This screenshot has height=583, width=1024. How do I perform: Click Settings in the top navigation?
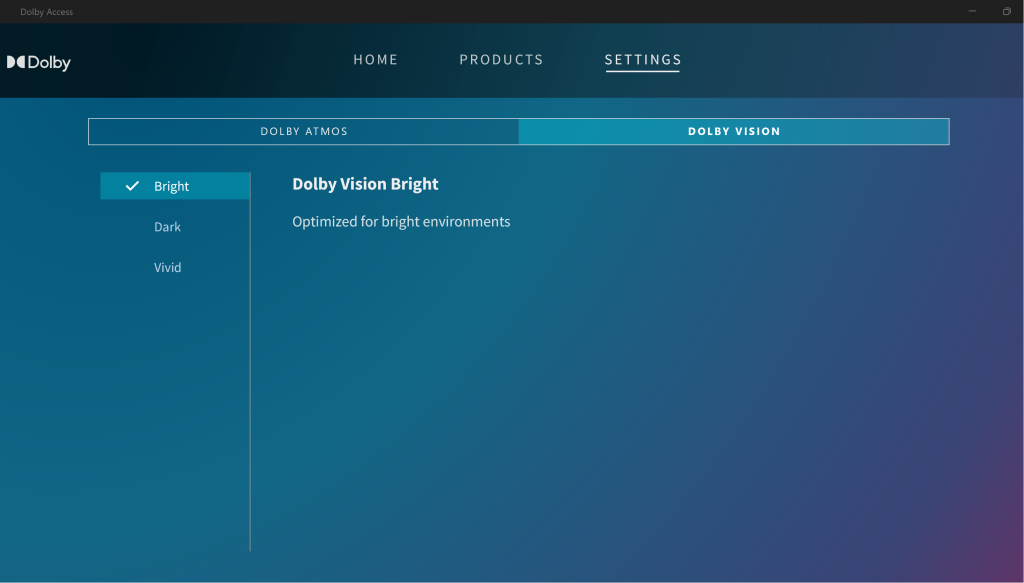pos(642,60)
